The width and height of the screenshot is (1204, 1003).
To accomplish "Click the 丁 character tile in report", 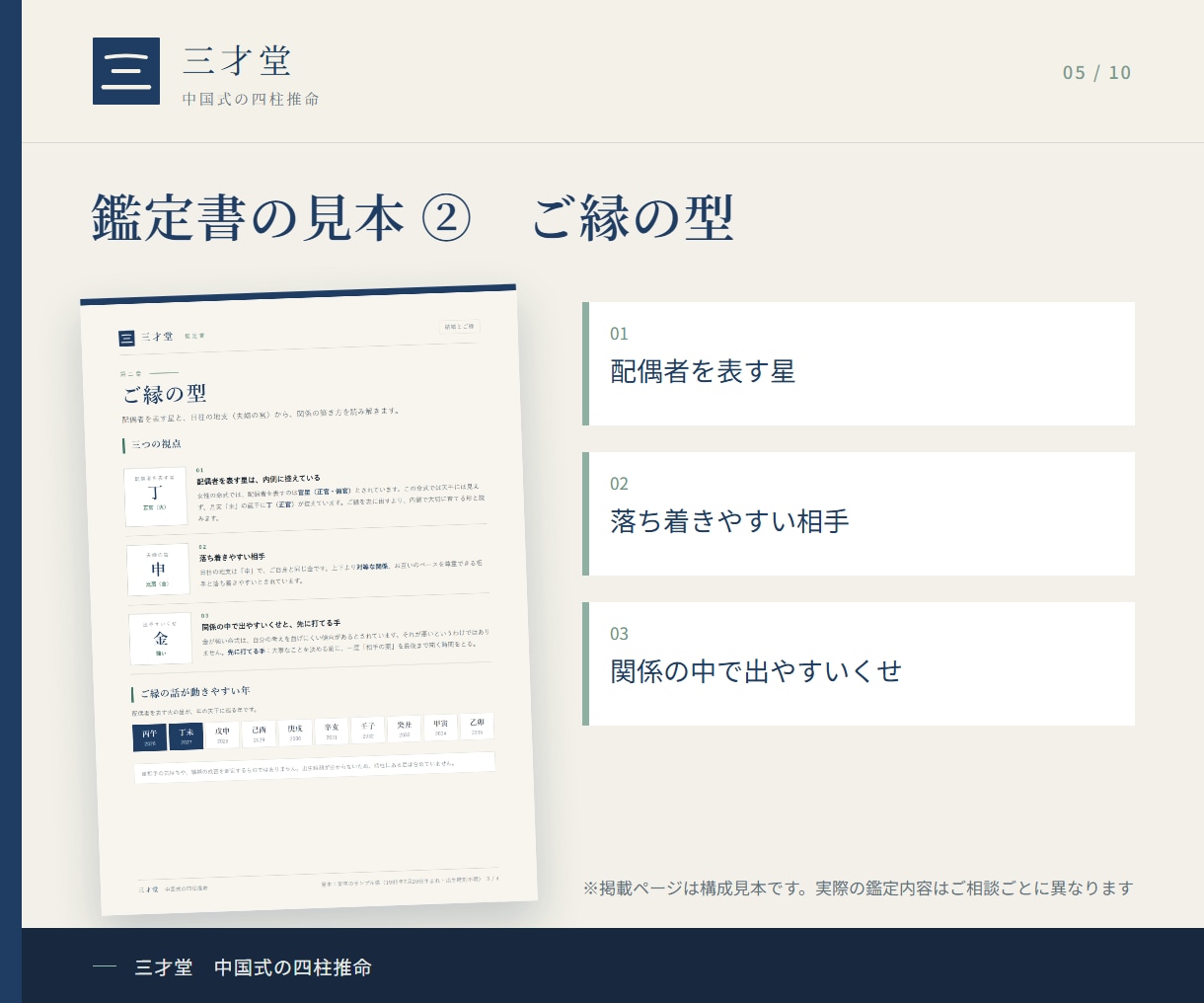I will (156, 496).
